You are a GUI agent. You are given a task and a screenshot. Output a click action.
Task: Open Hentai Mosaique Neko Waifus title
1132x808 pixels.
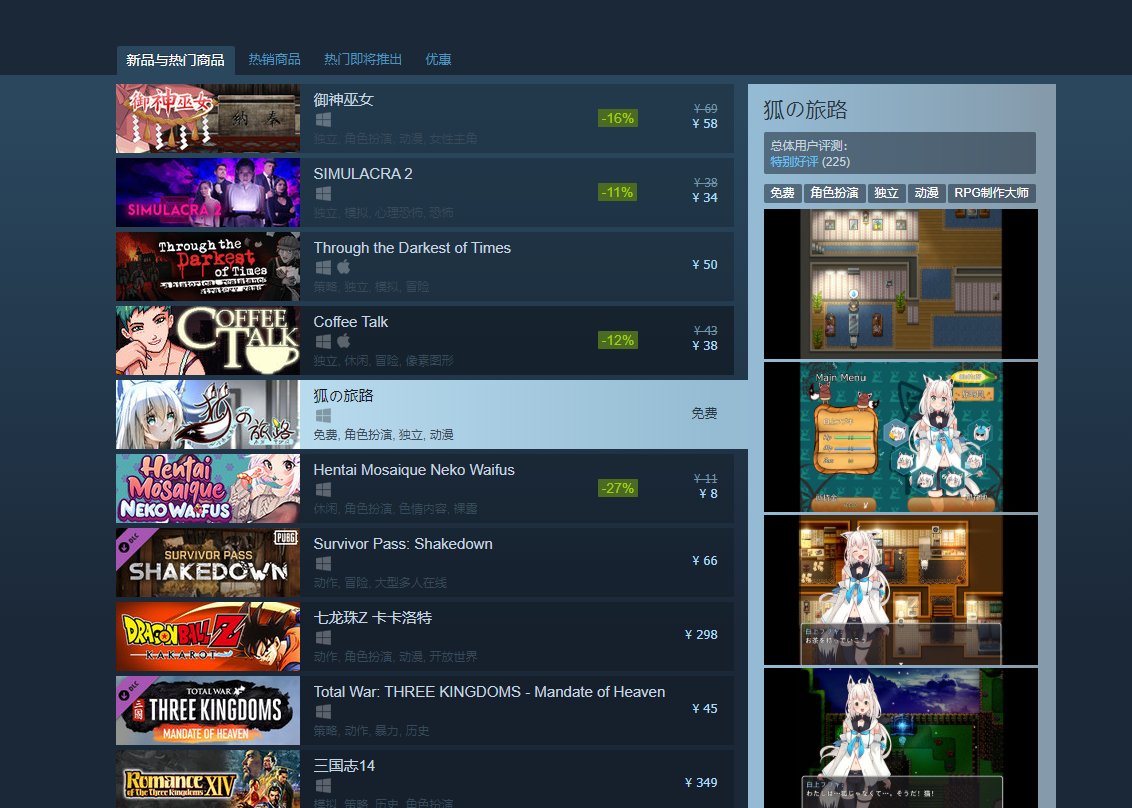point(414,470)
